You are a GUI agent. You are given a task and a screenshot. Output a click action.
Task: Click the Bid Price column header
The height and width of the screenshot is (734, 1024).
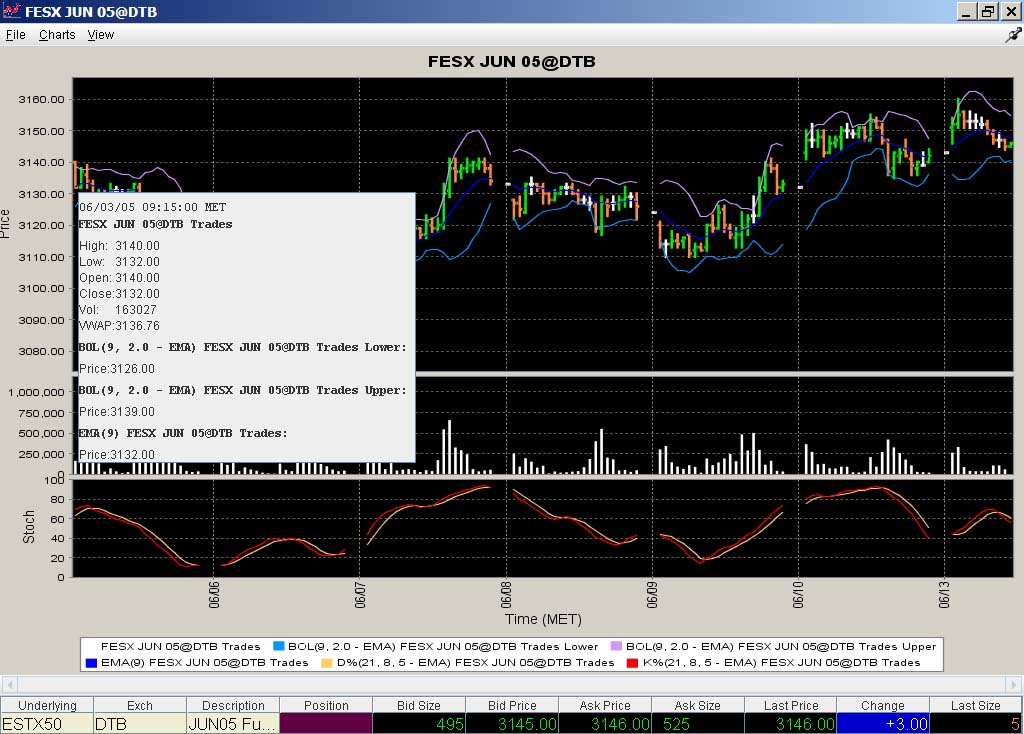512,705
